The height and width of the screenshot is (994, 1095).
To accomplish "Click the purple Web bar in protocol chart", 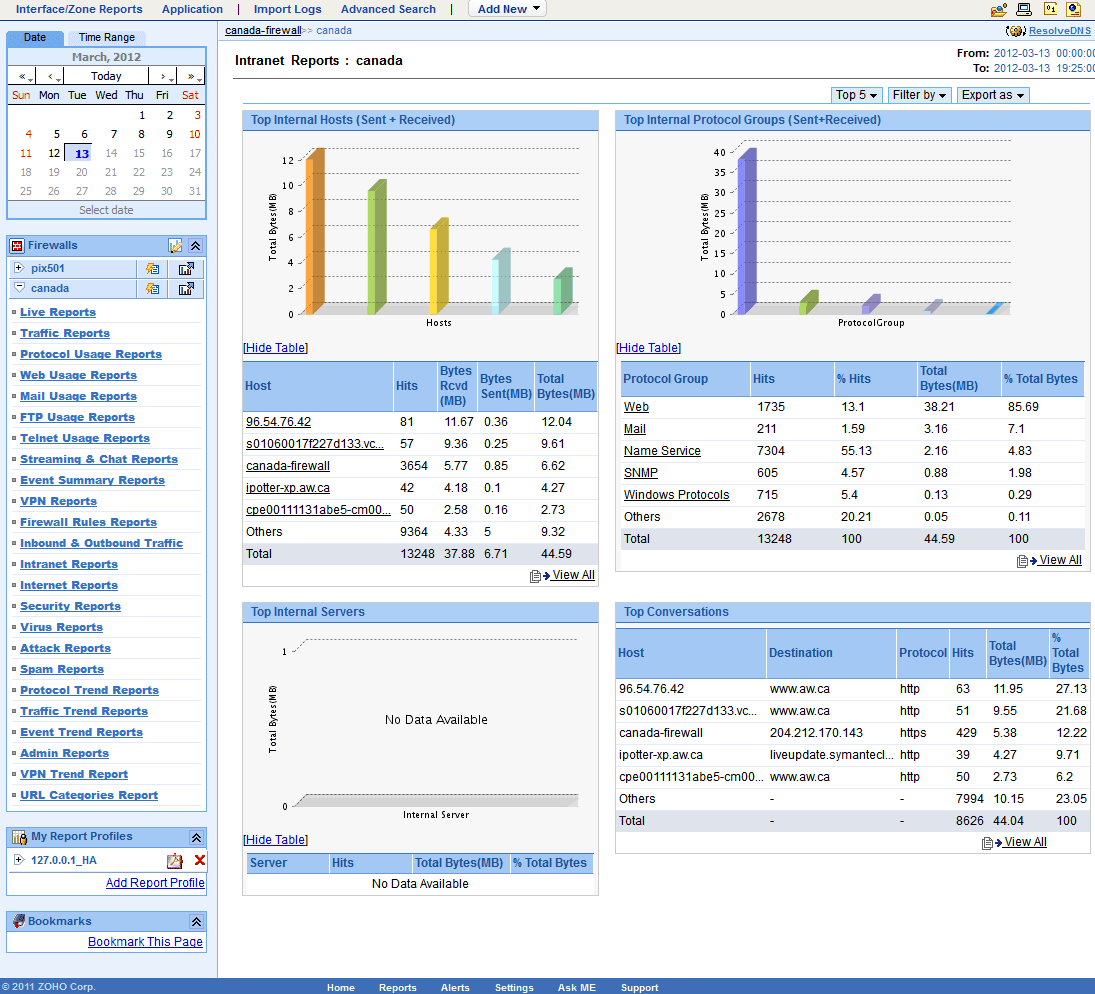I will click(x=747, y=231).
